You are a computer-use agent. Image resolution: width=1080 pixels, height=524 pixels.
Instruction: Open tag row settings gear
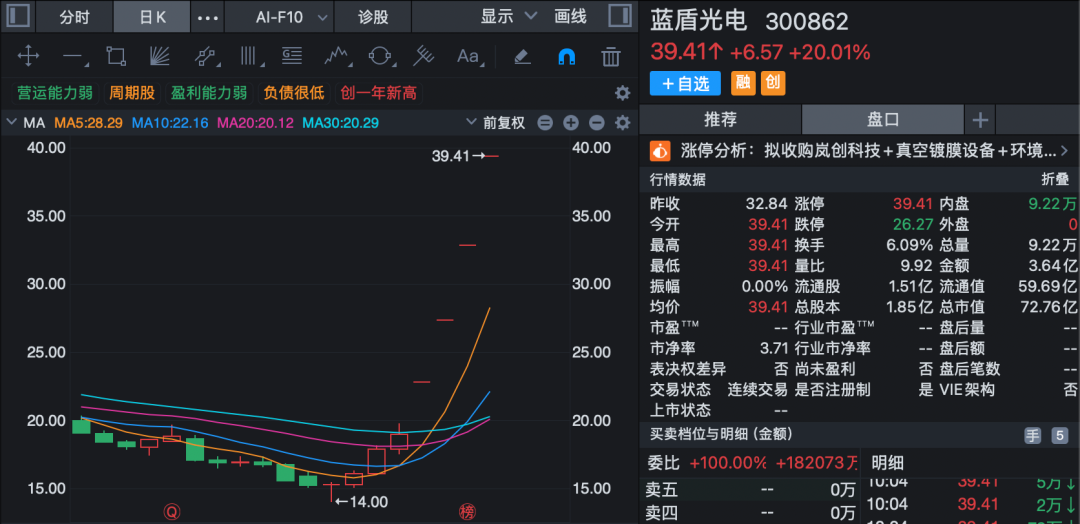tap(623, 93)
